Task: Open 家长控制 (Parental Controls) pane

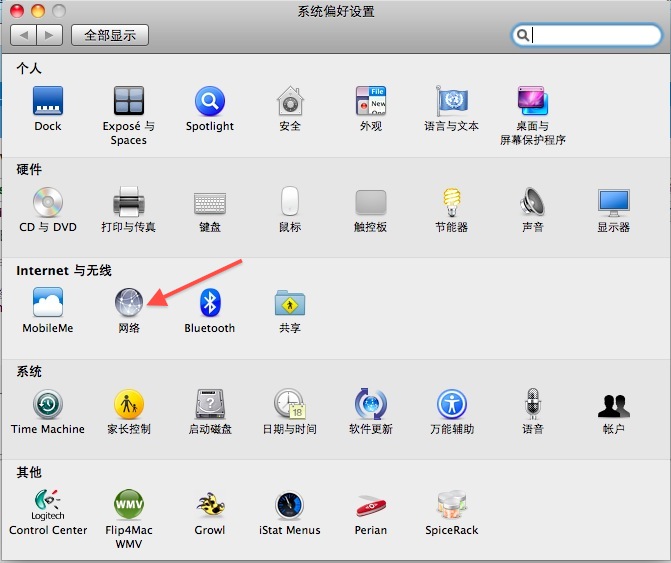Action: click(x=128, y=404)
